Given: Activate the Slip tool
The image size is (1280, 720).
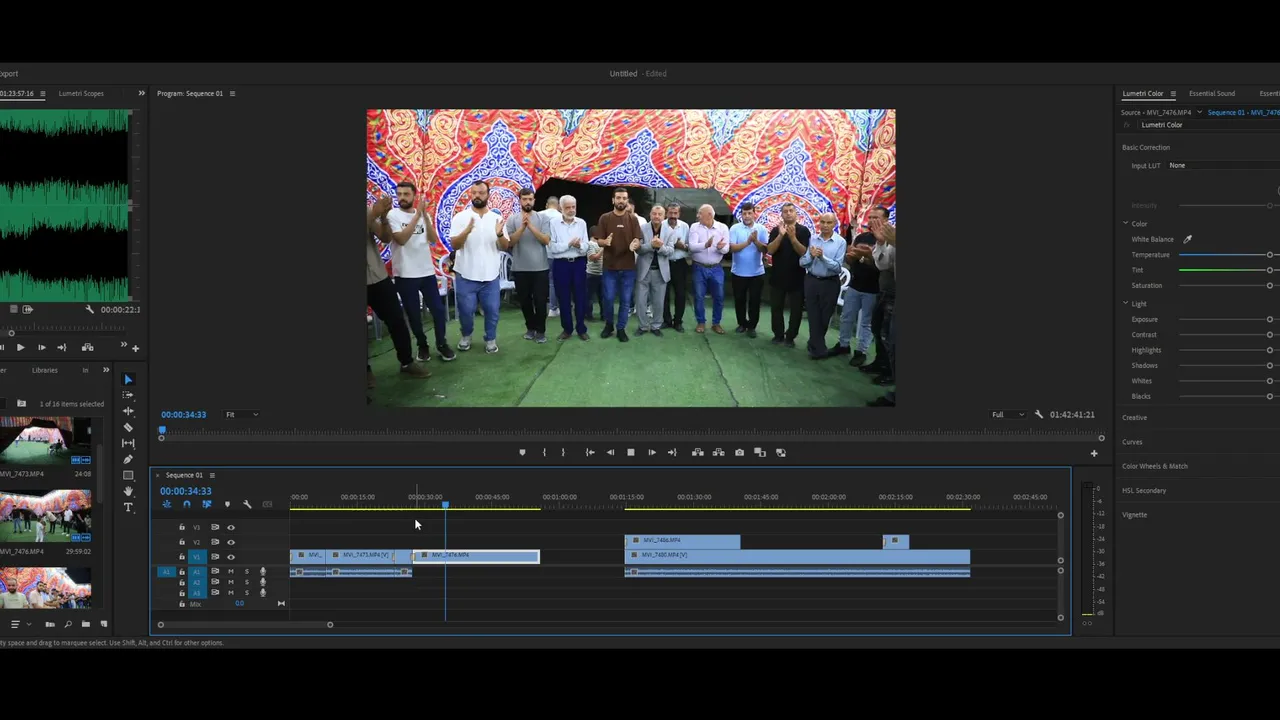Looking at the screenshot, I should click(128, 443).
